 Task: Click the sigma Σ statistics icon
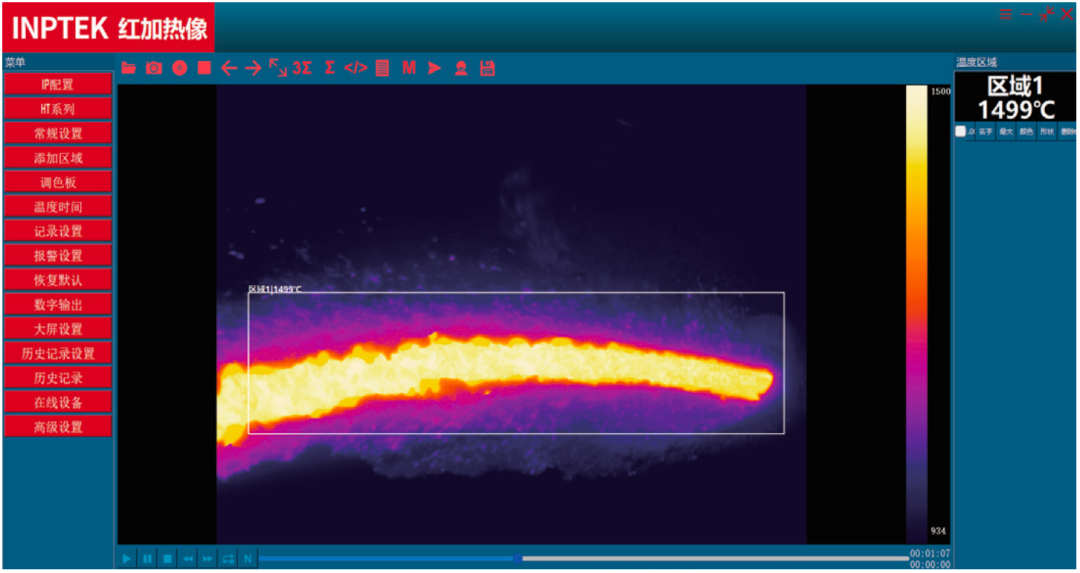(329, 68)
